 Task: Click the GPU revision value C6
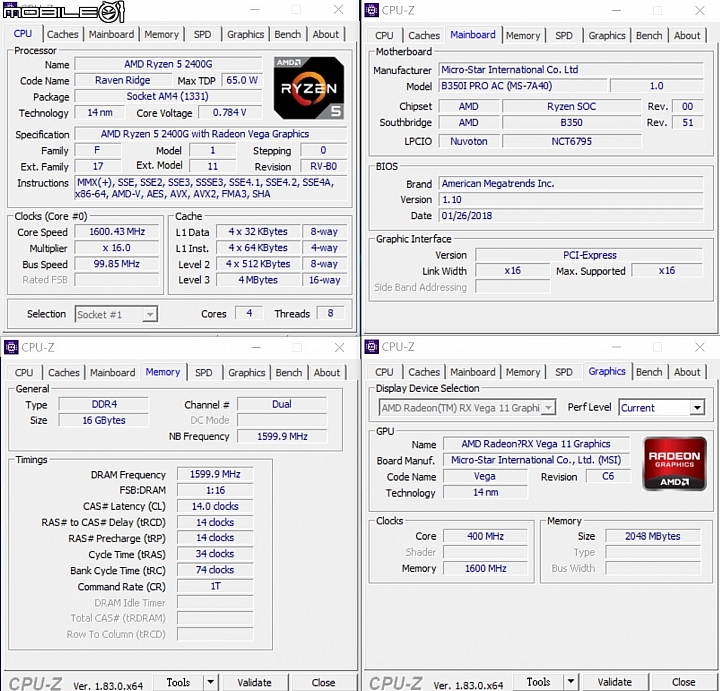608,477
